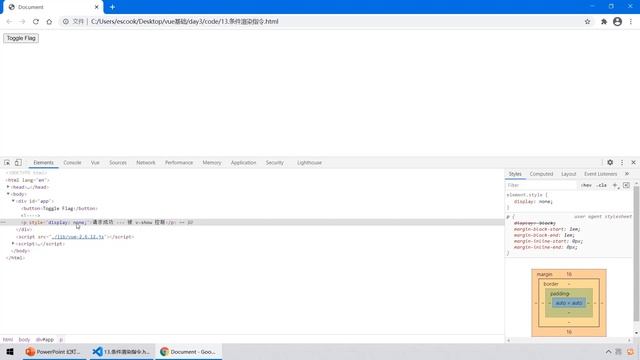The height and width of the screenshot is (360, 640).
Task: Select body in the breadcrumb bar
Action: (x=24, y=340)
